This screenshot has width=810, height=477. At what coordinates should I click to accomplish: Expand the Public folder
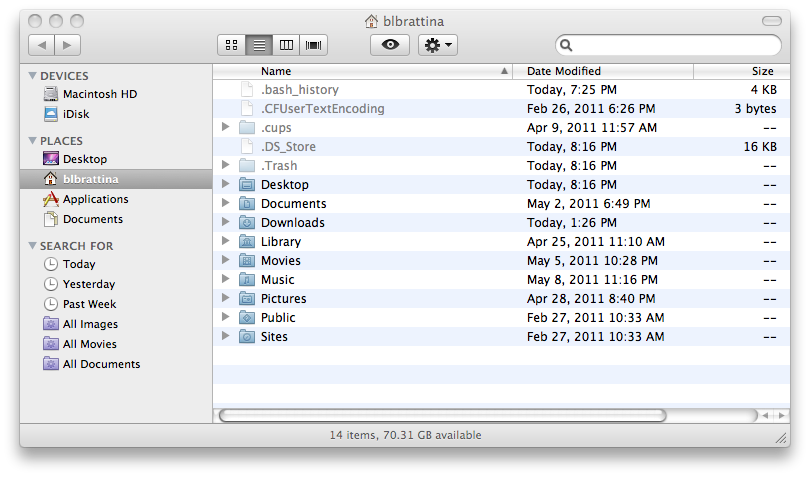tap(225, 317)
